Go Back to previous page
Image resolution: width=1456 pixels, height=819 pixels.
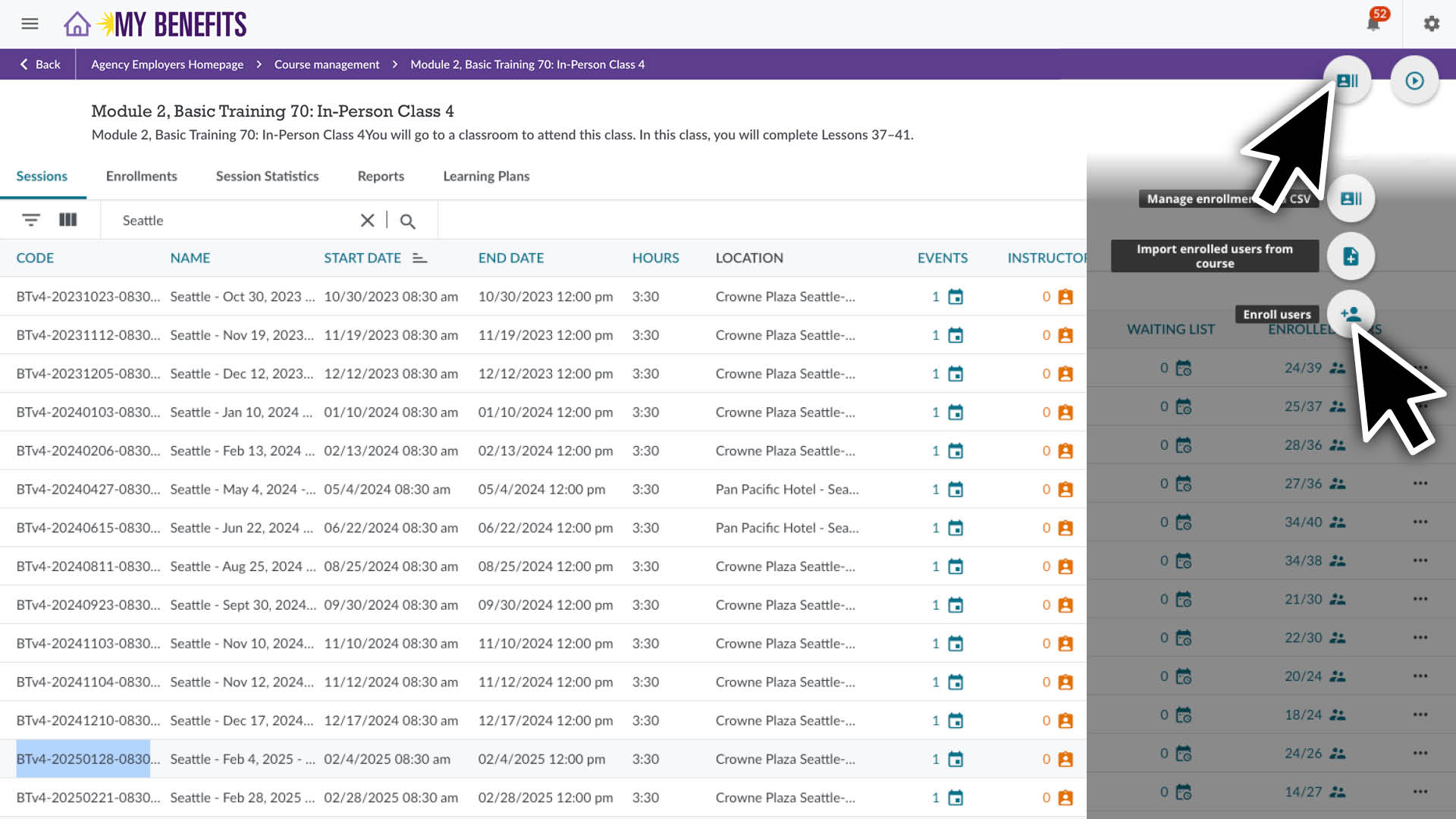point(39,64)
